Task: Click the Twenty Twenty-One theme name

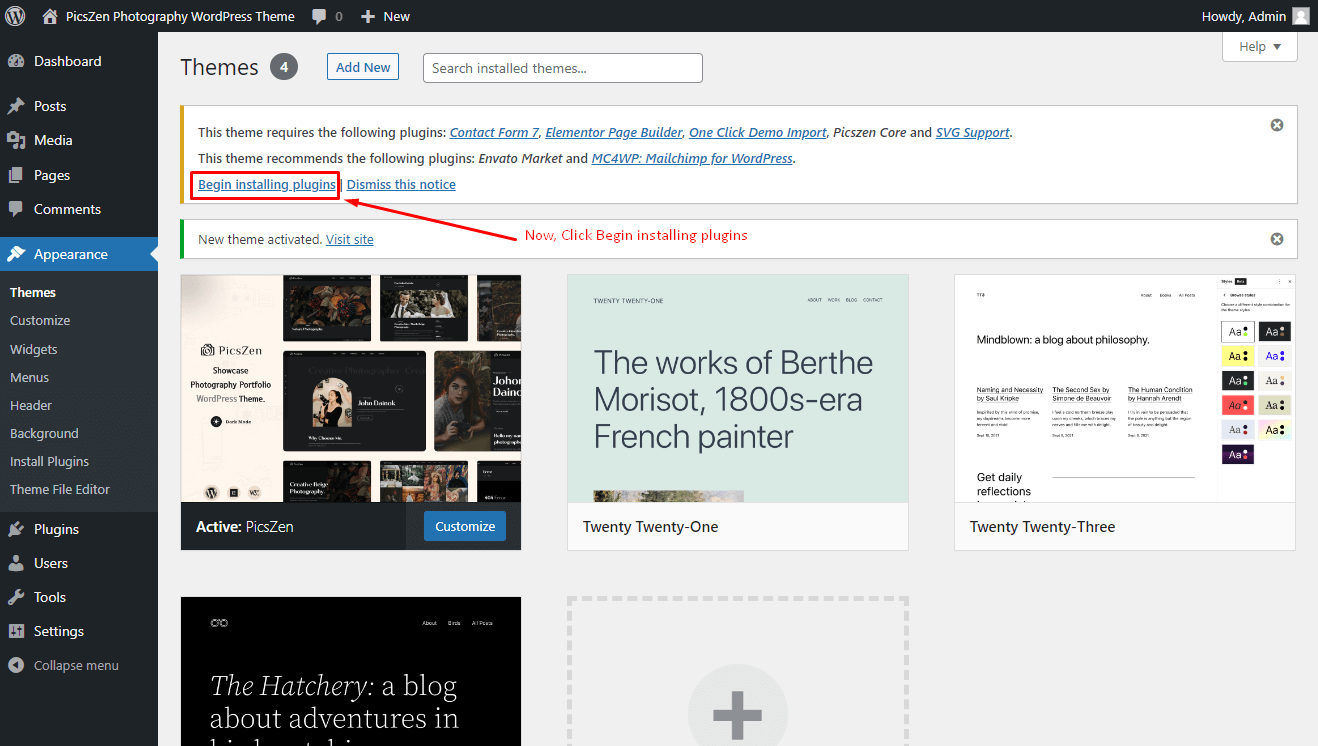Action: click(651, 527)
